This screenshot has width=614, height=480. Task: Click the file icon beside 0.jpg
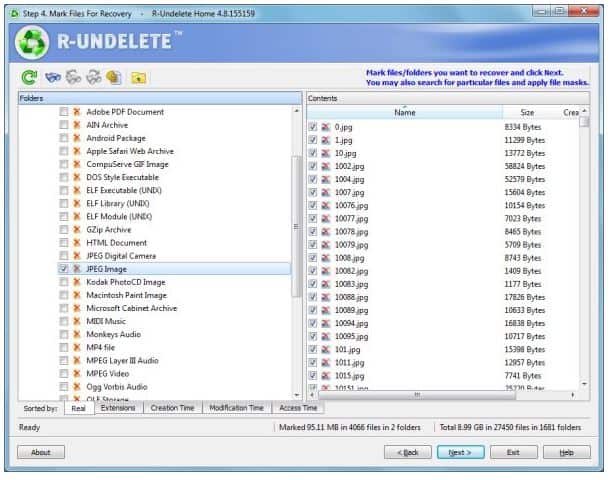[x=326, y=127]
